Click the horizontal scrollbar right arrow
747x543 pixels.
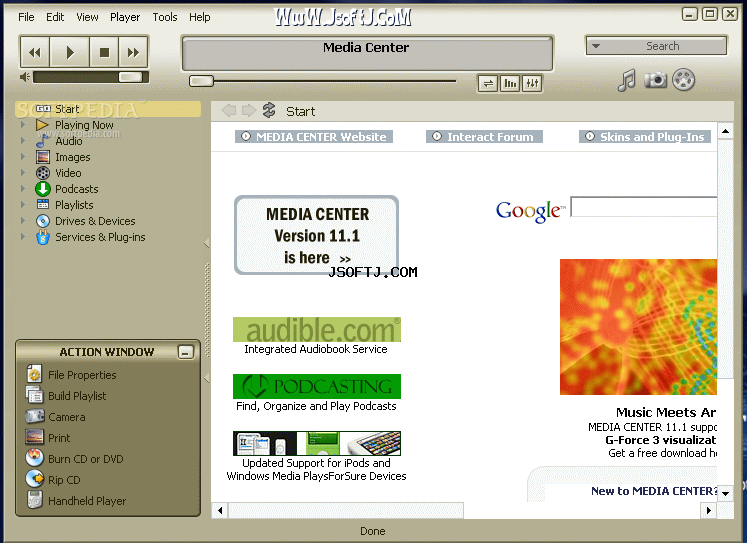708,511
